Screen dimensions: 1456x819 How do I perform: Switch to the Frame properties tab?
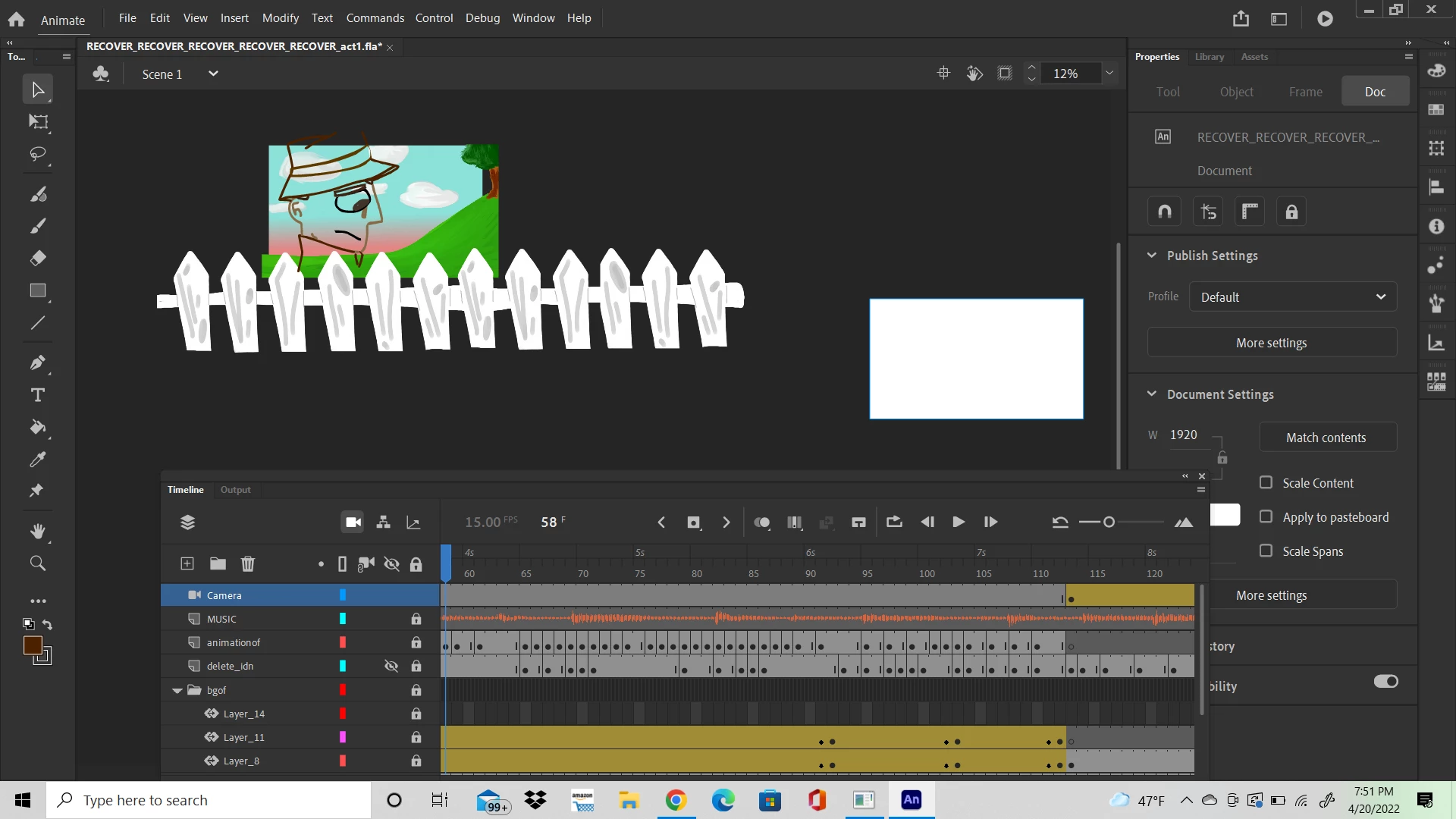[x=1305, y=92]
